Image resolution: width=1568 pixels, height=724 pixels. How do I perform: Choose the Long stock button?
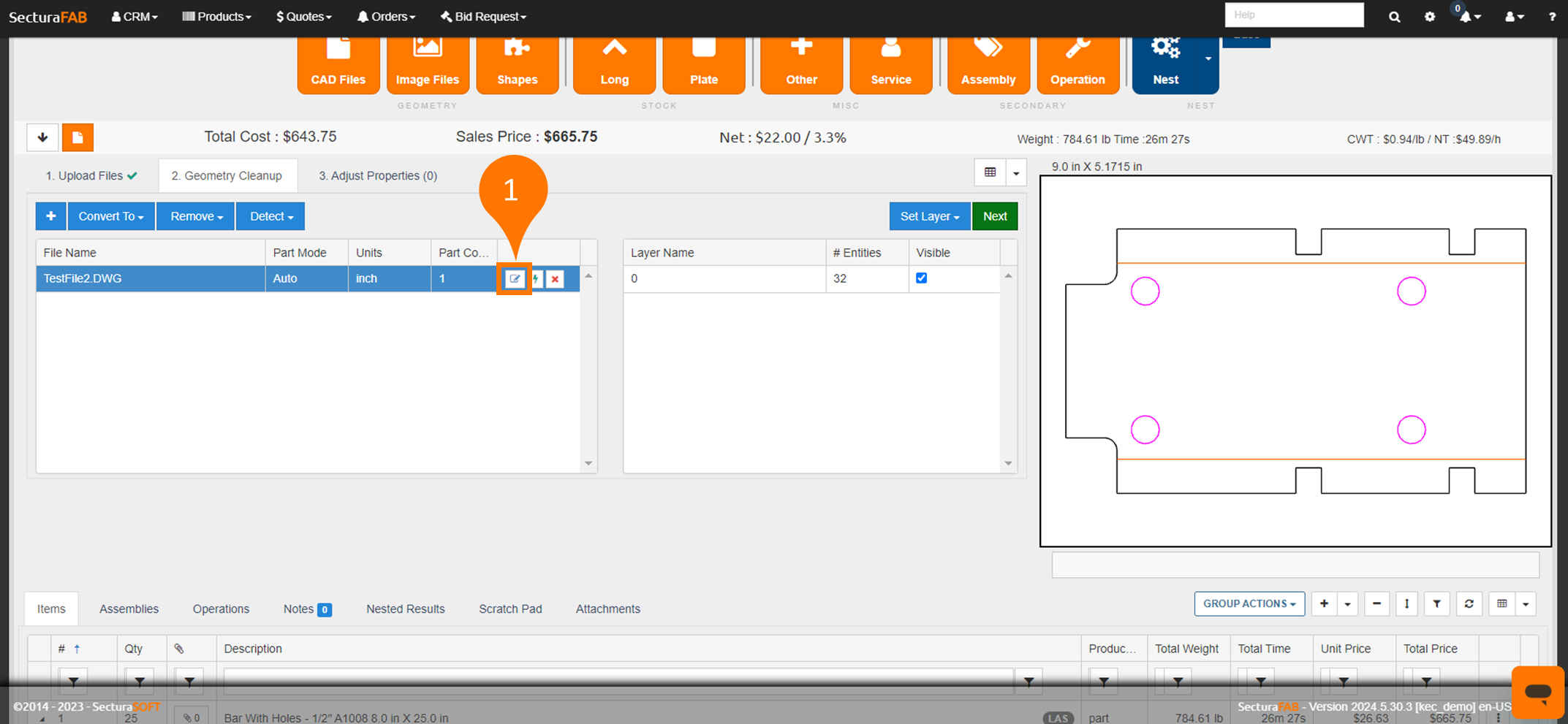[x=615, y=66]
